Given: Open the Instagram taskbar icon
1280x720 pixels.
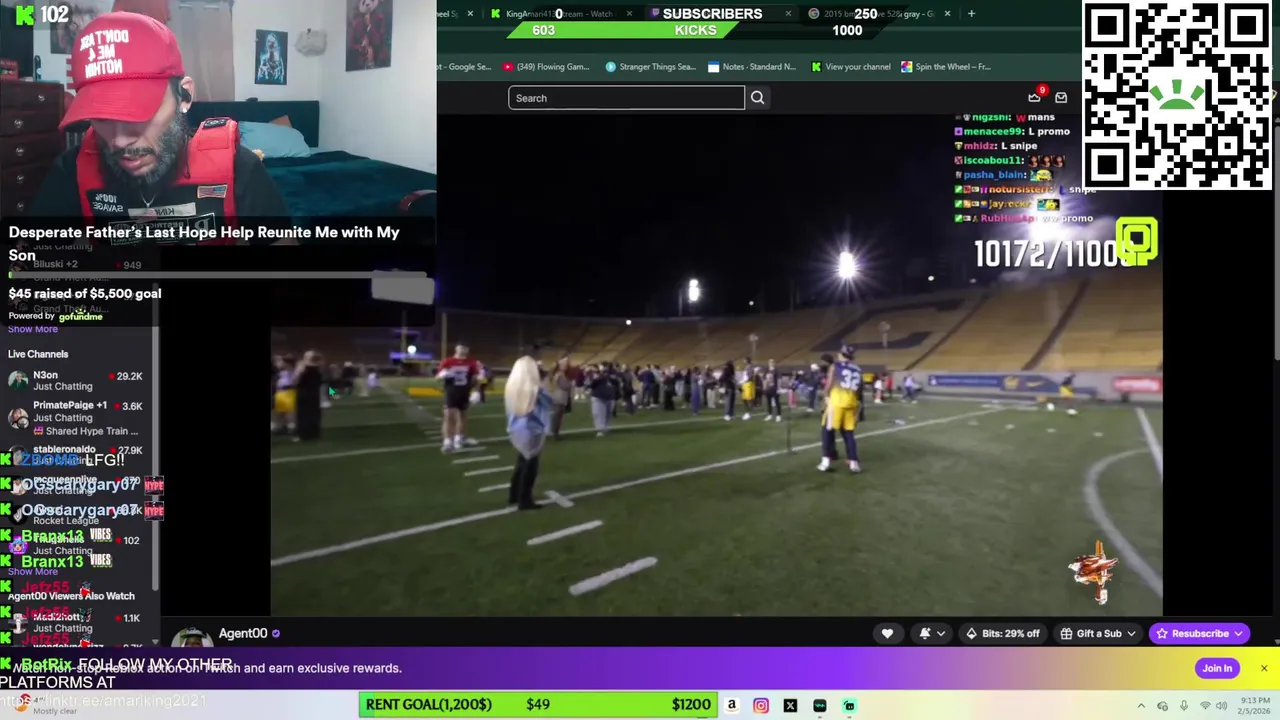Looking at the screenshot, I should pos(761,705).
